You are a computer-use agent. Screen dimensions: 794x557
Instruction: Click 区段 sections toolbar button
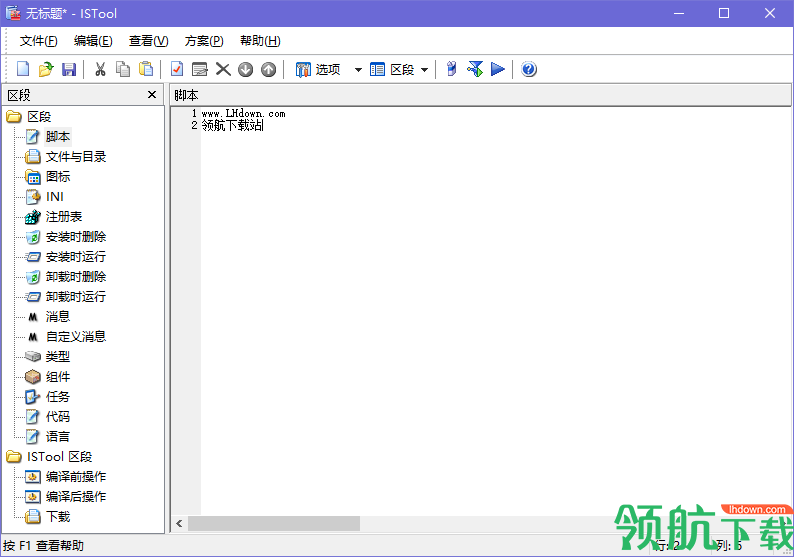pyautogui.click(x=392, y=69)
